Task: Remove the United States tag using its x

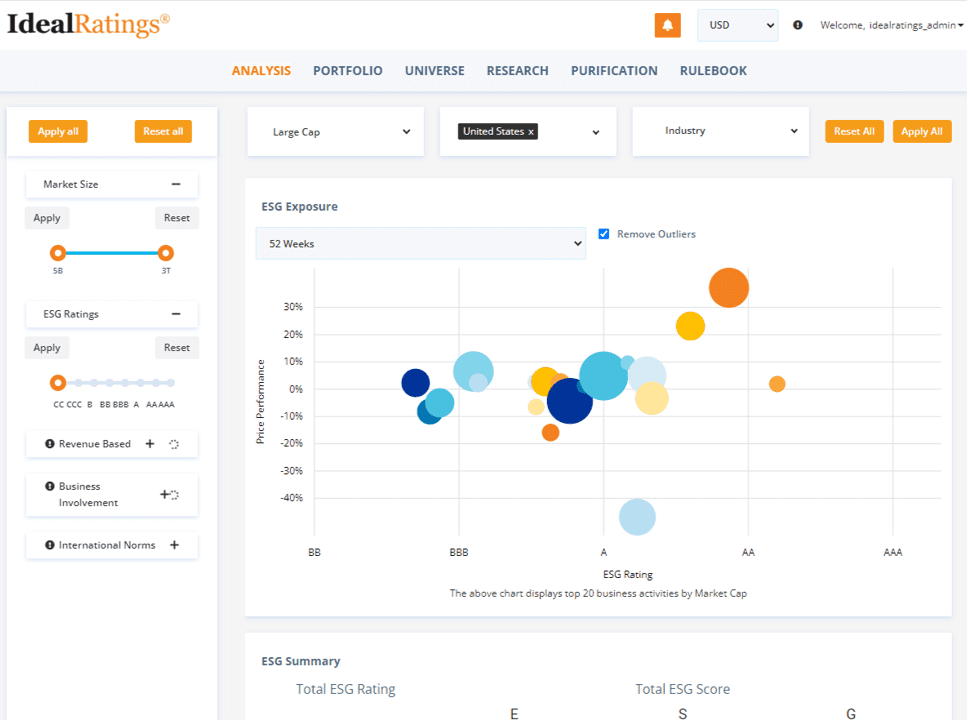Action: (x=531, y=132)
